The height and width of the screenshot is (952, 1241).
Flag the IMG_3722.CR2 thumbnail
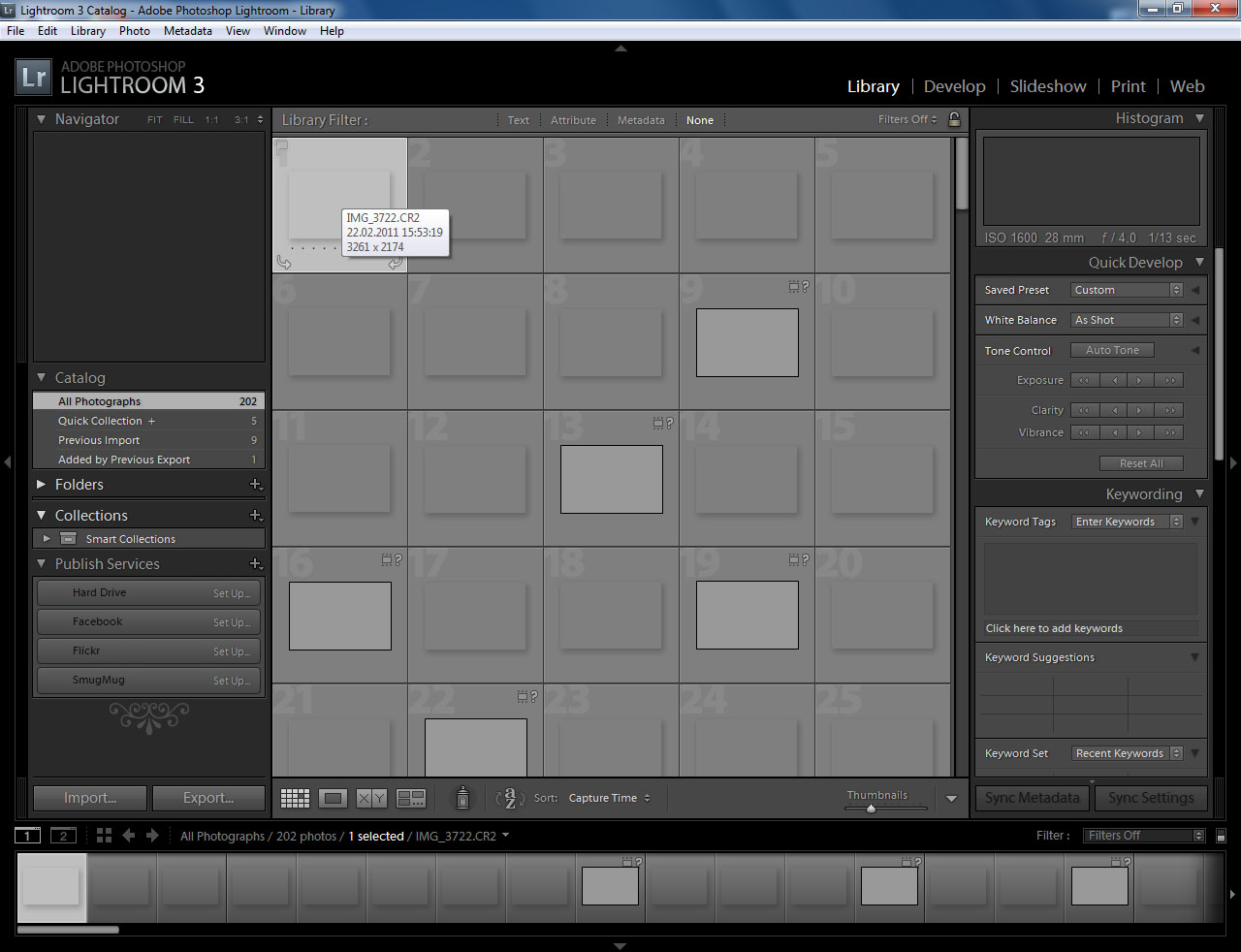coord(283,148)
